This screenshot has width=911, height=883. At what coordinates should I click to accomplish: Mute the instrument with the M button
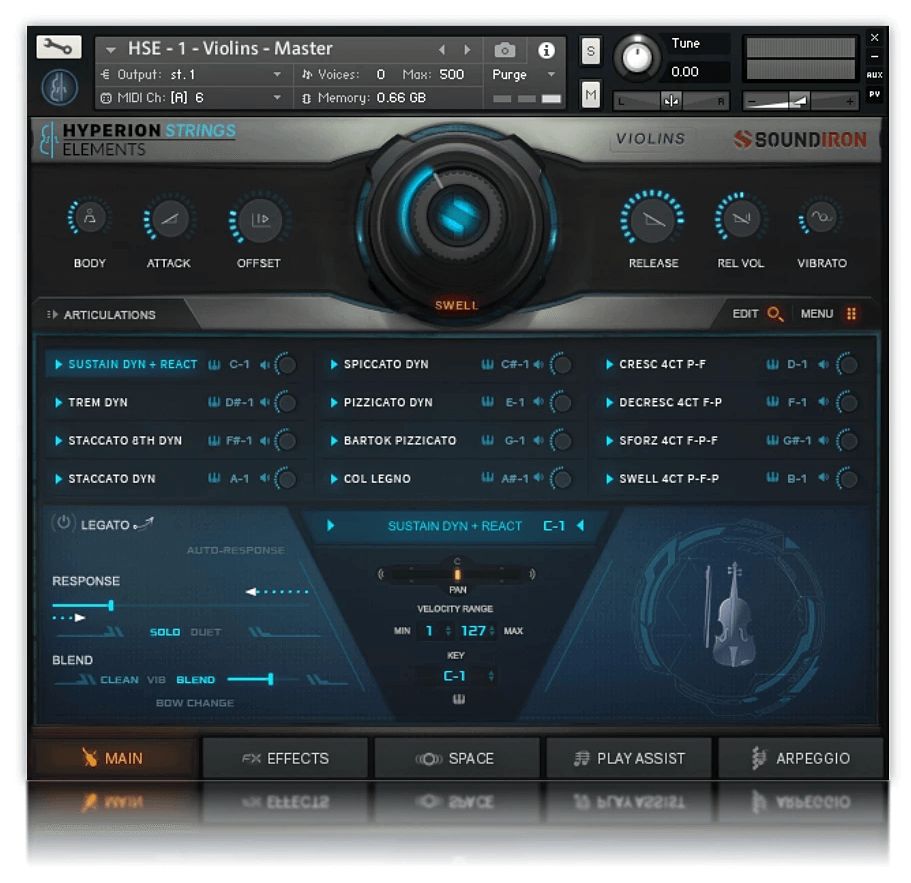click(590, 93)
